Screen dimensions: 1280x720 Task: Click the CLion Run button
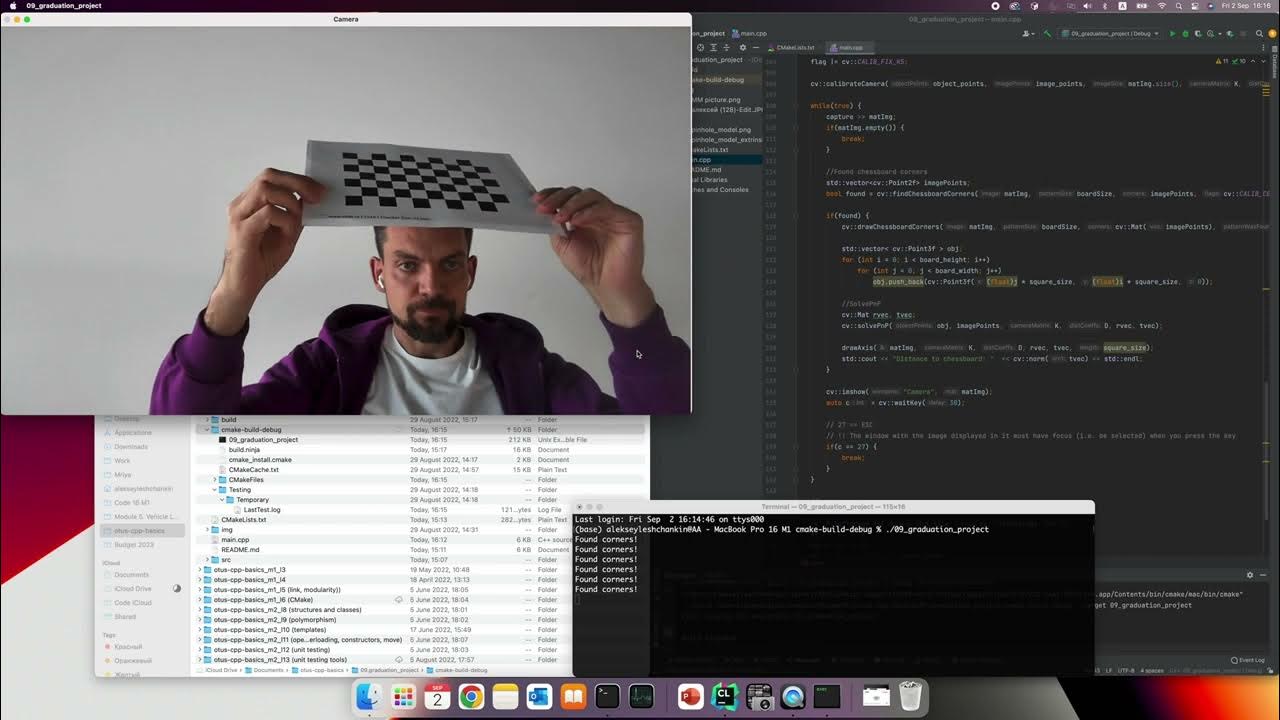1171,33
